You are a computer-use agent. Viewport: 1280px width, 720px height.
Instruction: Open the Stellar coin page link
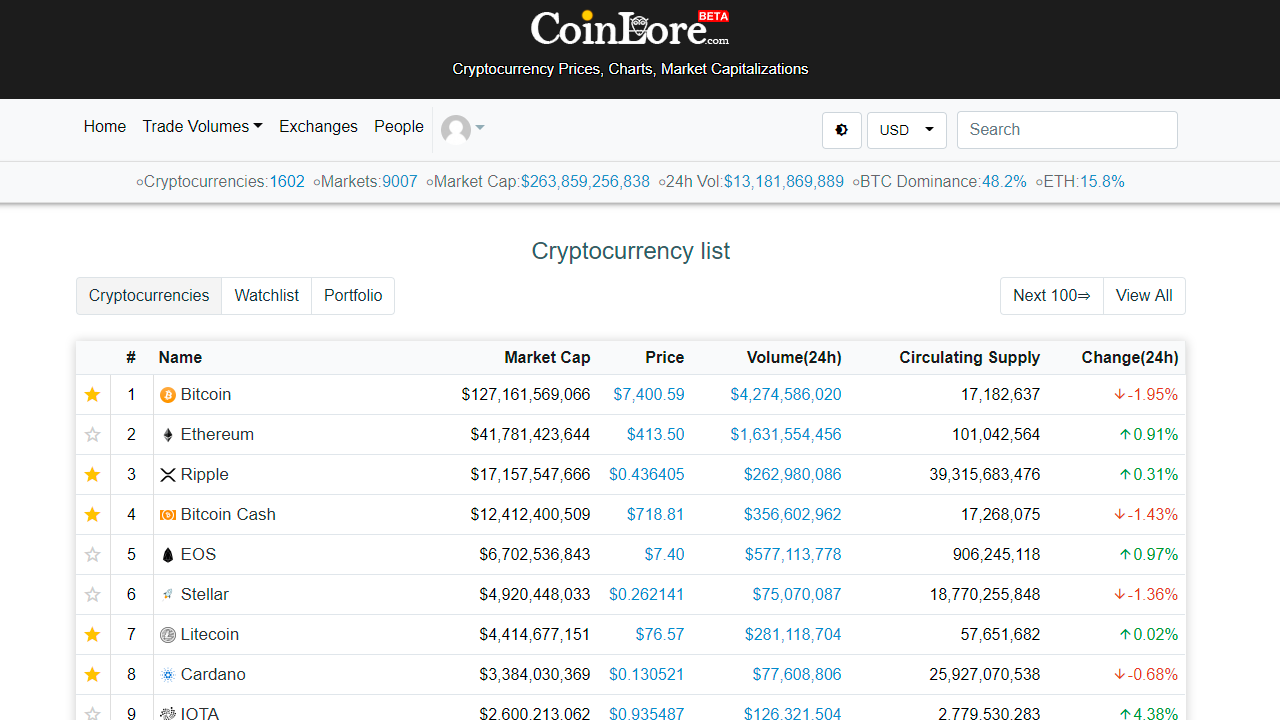tap(205, 595)
